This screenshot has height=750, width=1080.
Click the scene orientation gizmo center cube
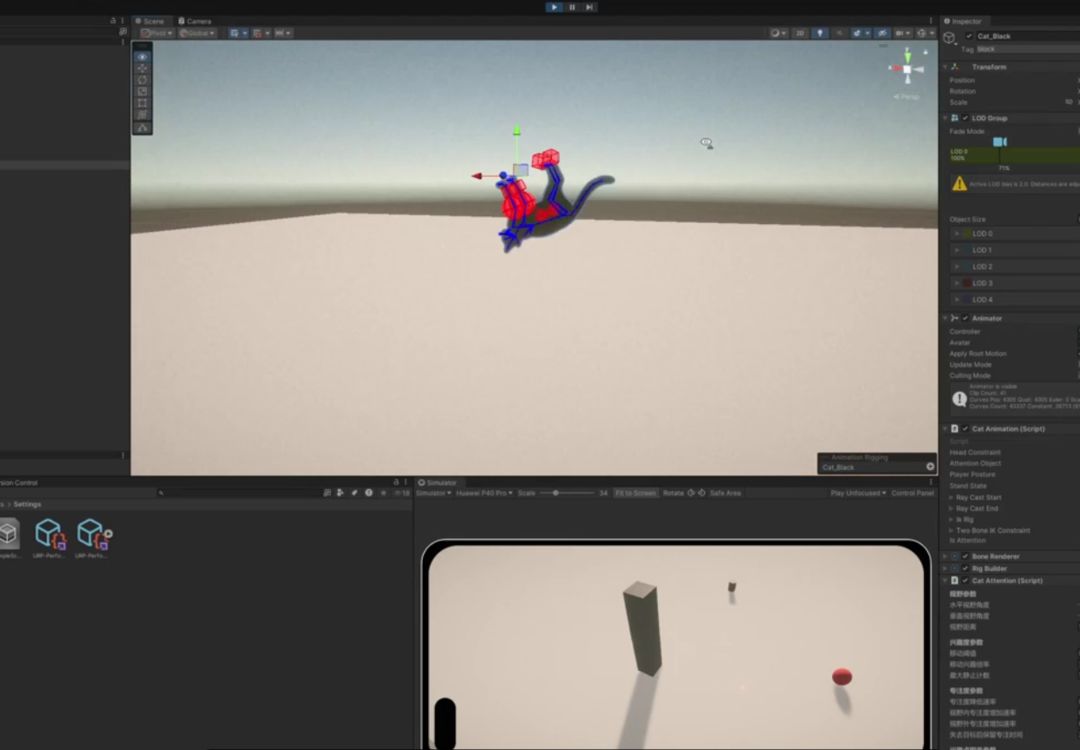click(x=907, y=69)
